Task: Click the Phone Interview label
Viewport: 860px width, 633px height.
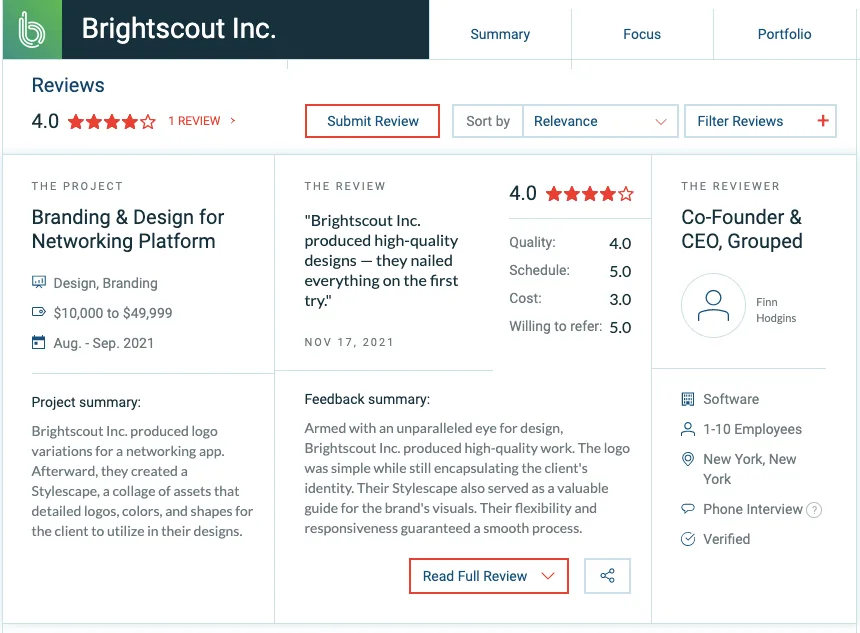Action: [752, 509]
